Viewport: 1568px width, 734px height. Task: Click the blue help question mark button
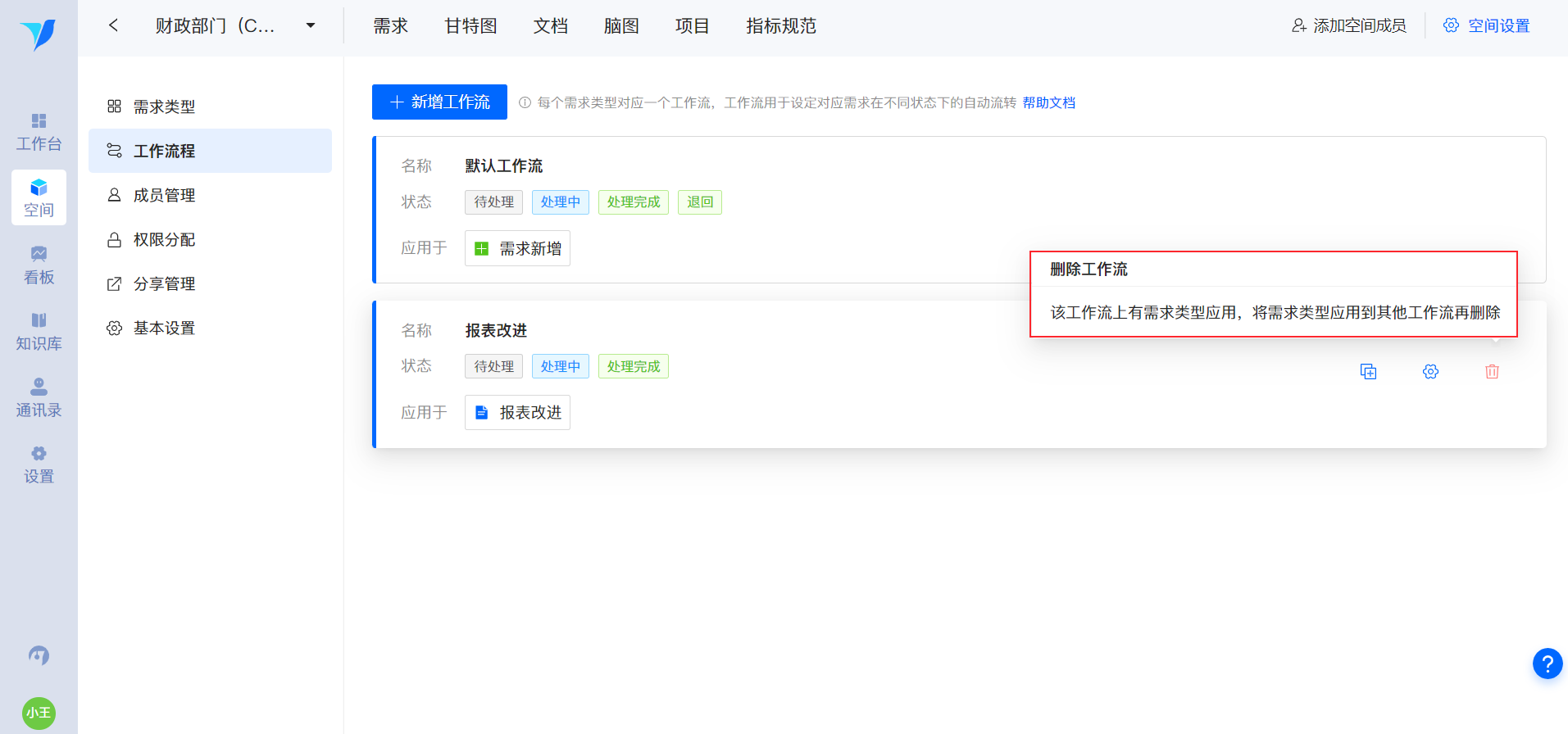tap(1548, 664)
